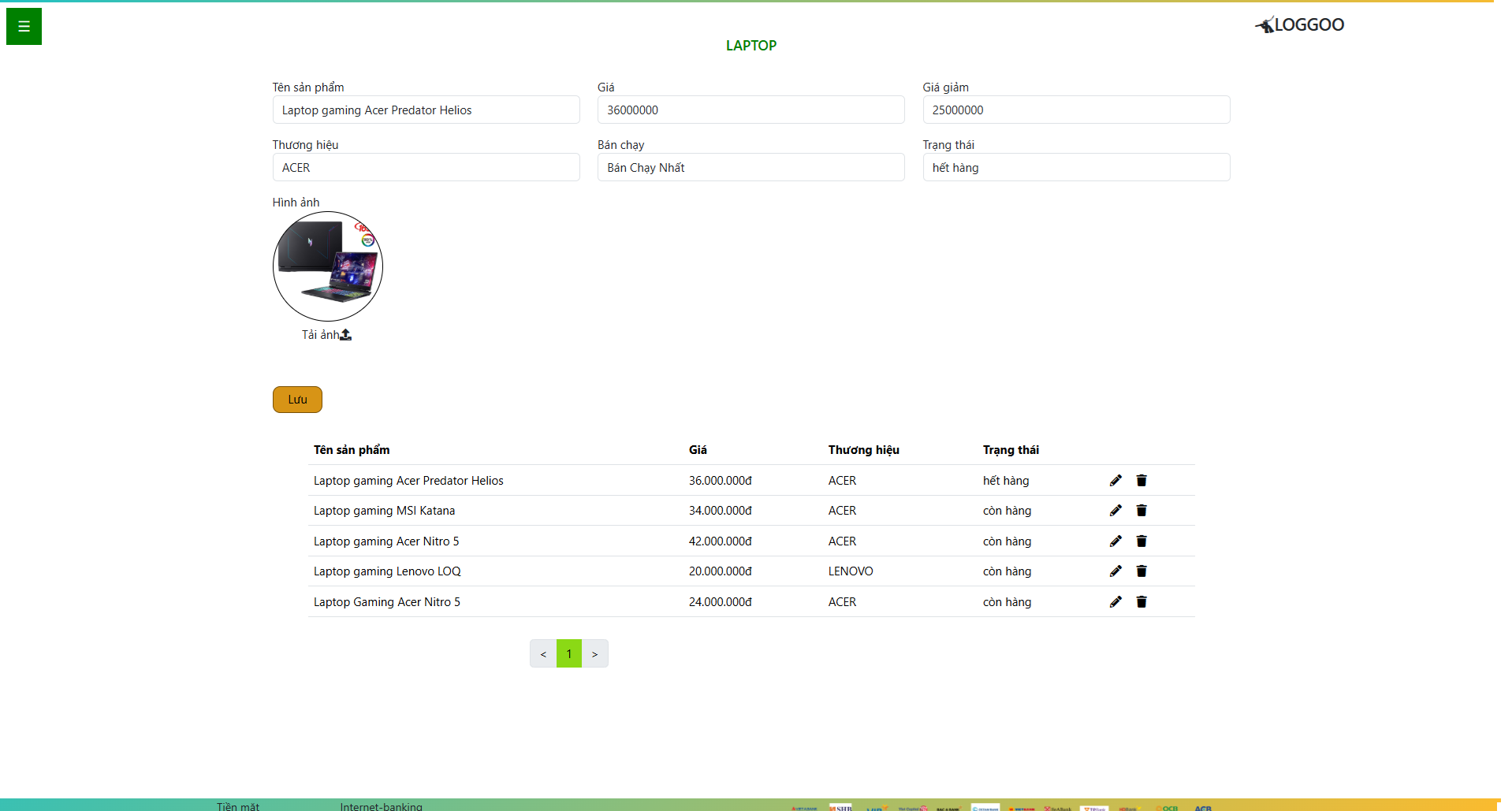Viewport: 1512px width, 811px height.
Task: Edit the Laptop gaming Lenovo LOQ row
Action: (1115, 571)
